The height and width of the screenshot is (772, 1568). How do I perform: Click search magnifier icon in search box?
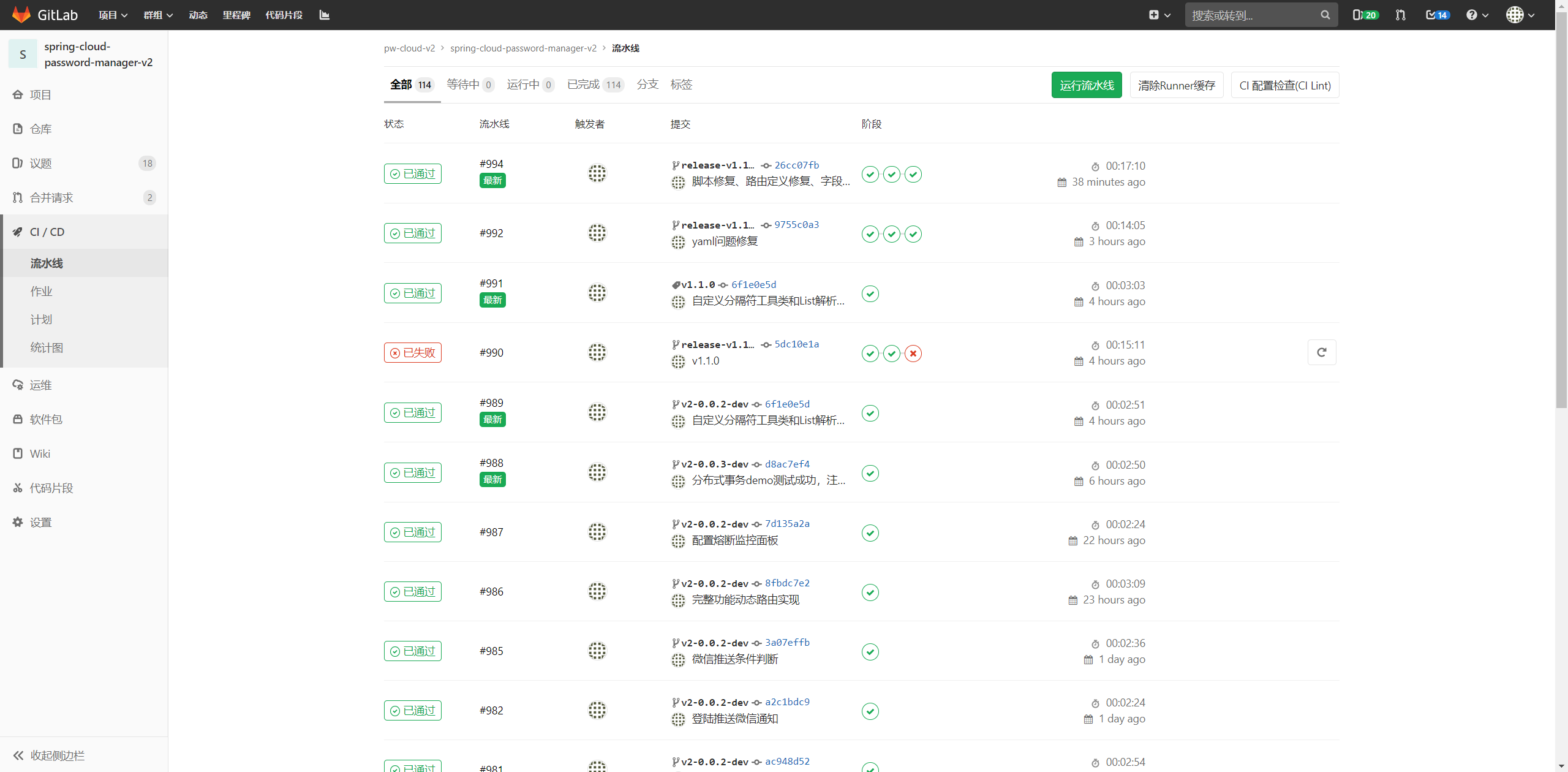1325,15
